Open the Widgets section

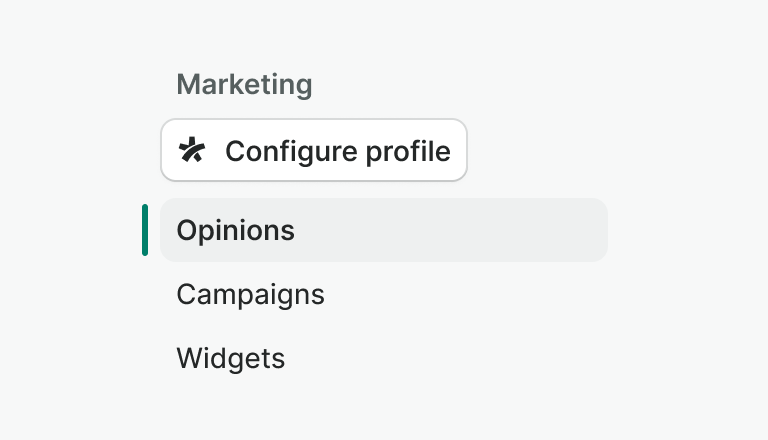[231, 358]
